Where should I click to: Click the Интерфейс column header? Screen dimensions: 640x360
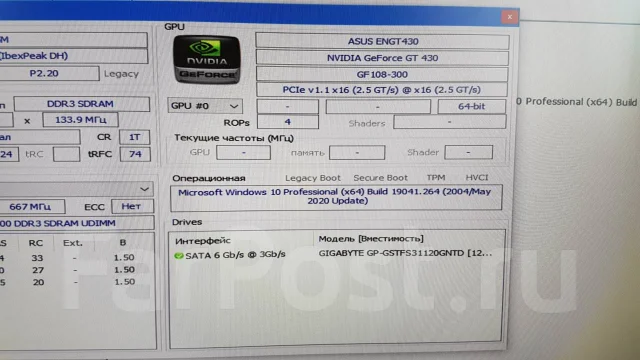[203, 241]
